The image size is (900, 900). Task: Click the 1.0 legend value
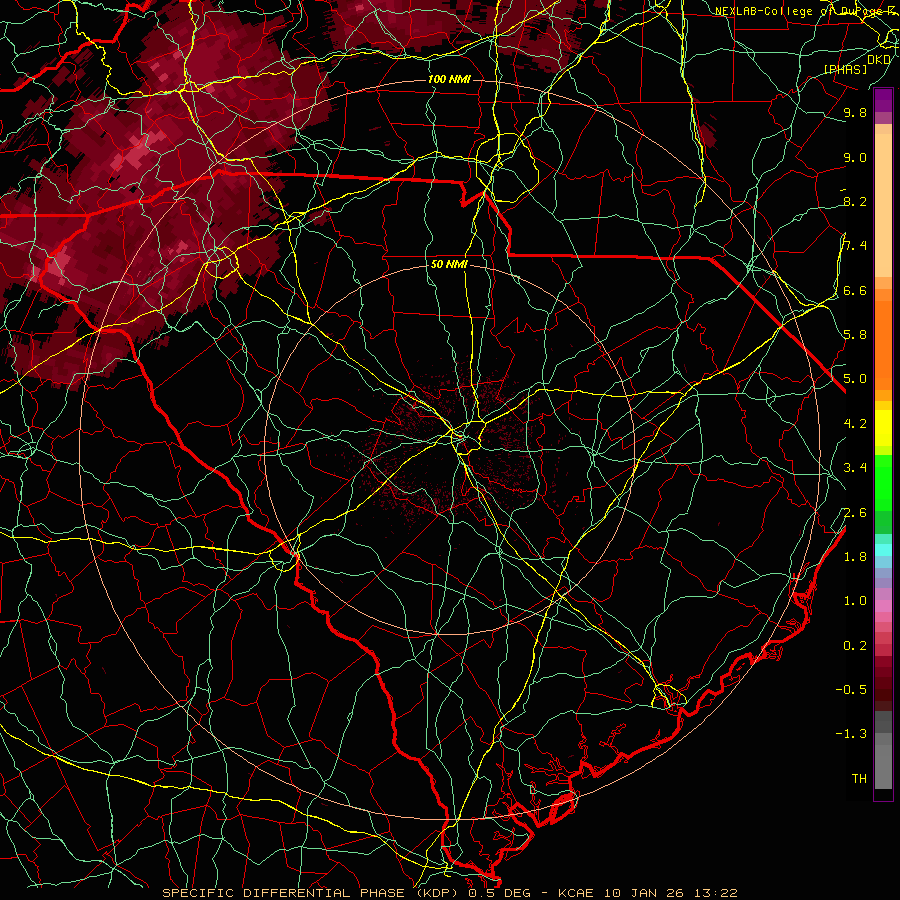[x=855, y=601]
